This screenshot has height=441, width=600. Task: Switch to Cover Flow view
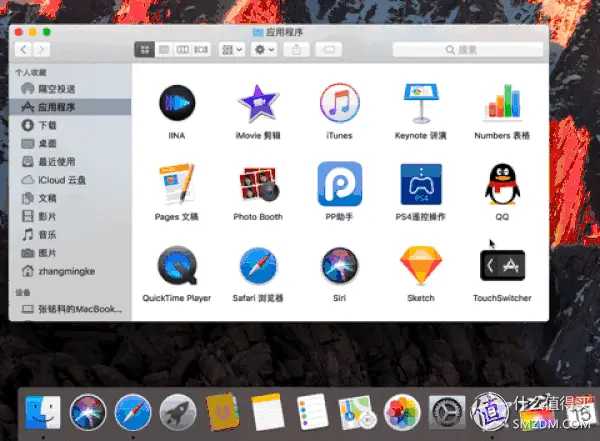(x=201, y=50)
